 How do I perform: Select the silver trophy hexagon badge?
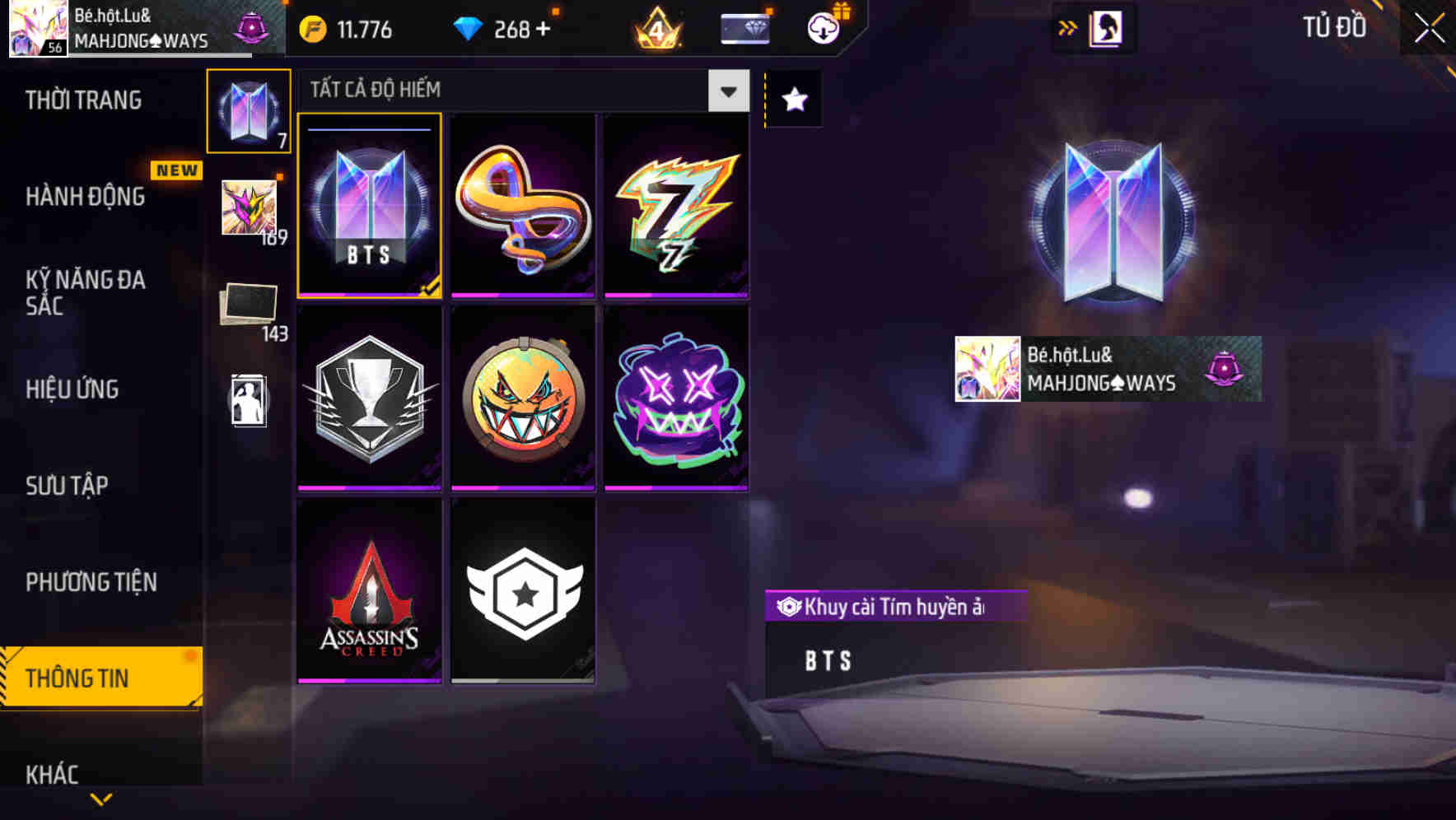click(369, 398)
